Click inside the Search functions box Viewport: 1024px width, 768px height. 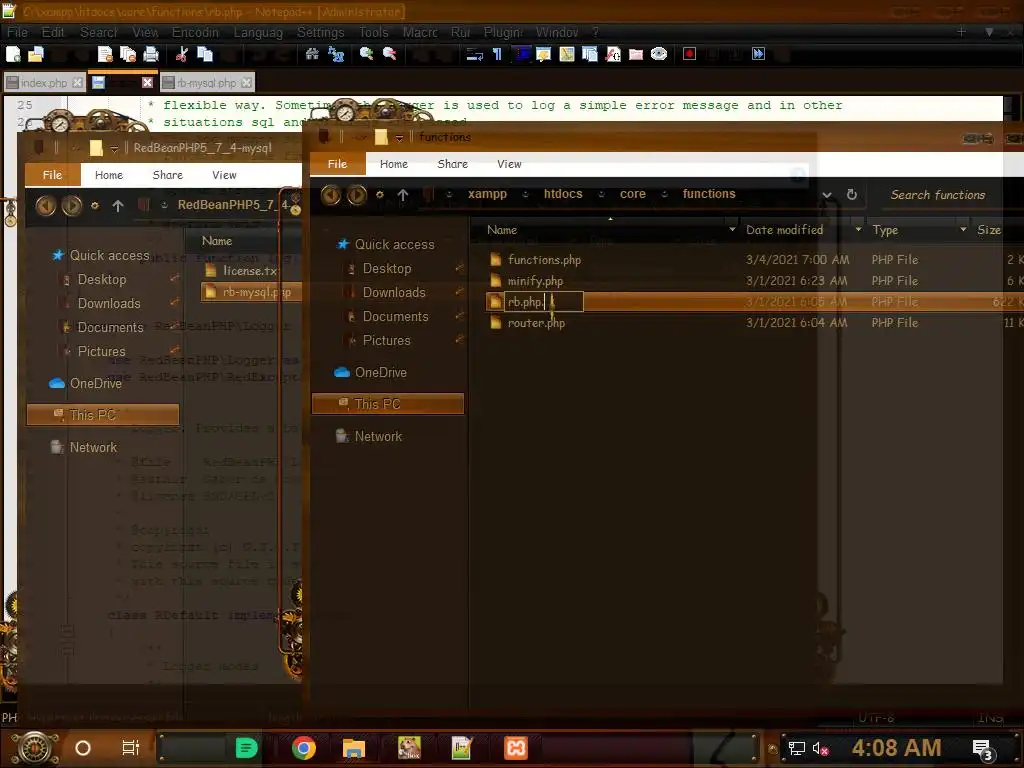(947, 195)
